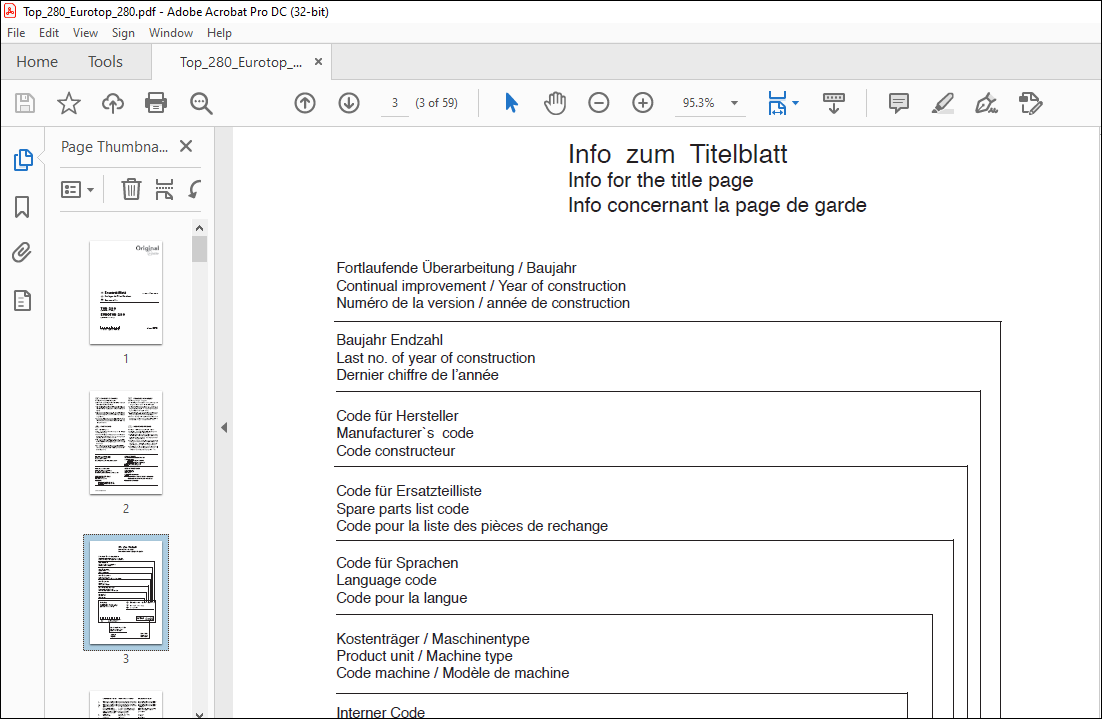The image size is (1102, 719).
Task: Go to previous page arrow
Action: tap(305, 103)
